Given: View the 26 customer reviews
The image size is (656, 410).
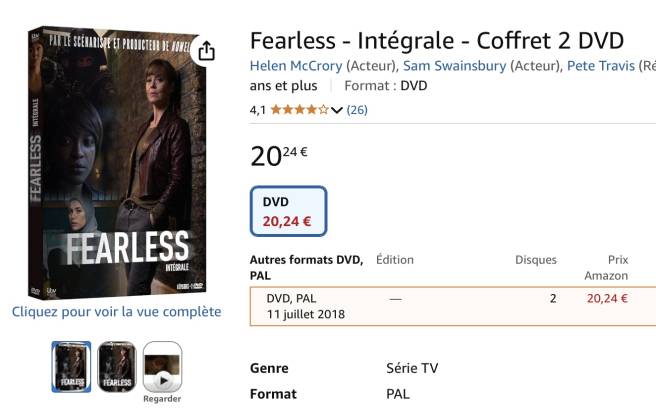Looking at the screenshot, I should (357, 110).
